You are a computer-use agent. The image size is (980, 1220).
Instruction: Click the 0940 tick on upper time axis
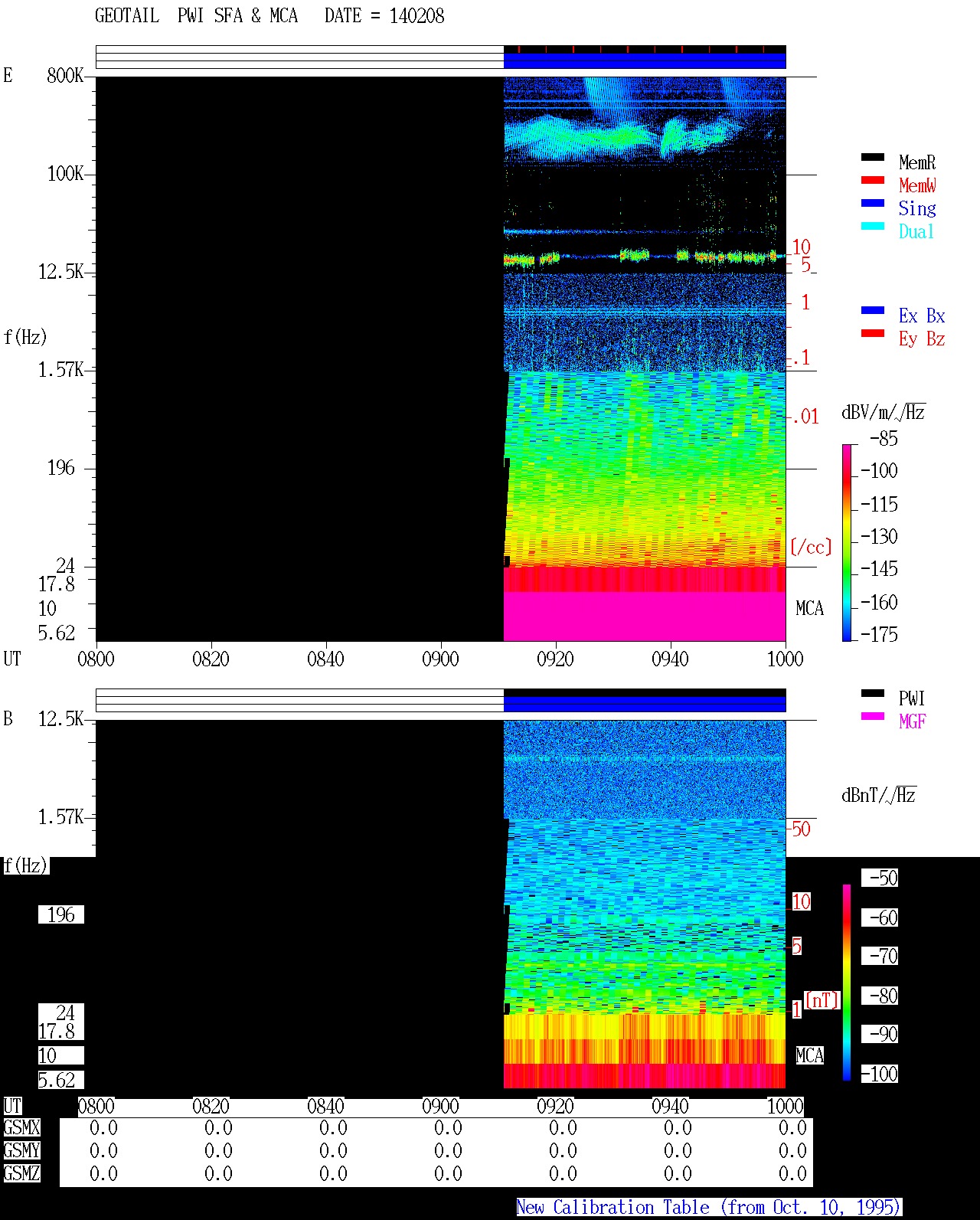[670, 659]
